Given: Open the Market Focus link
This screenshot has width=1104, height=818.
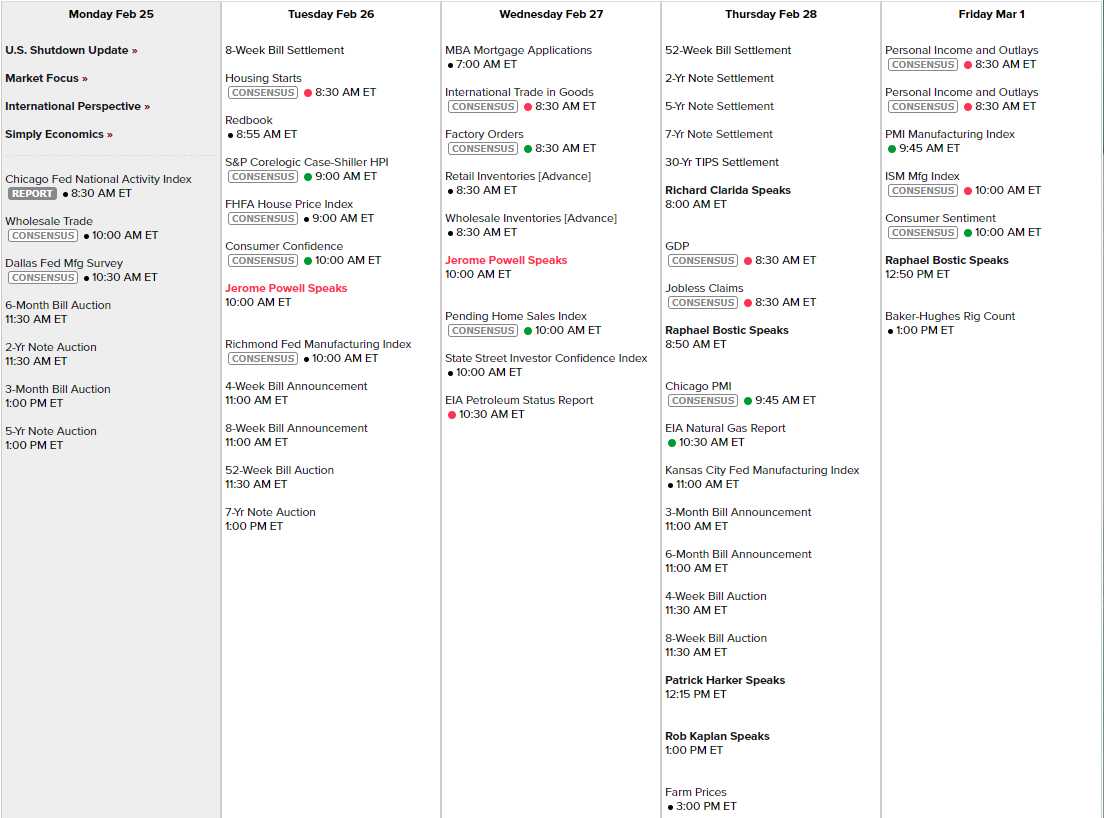Looking at the screenshot, I should coord(46,78).
